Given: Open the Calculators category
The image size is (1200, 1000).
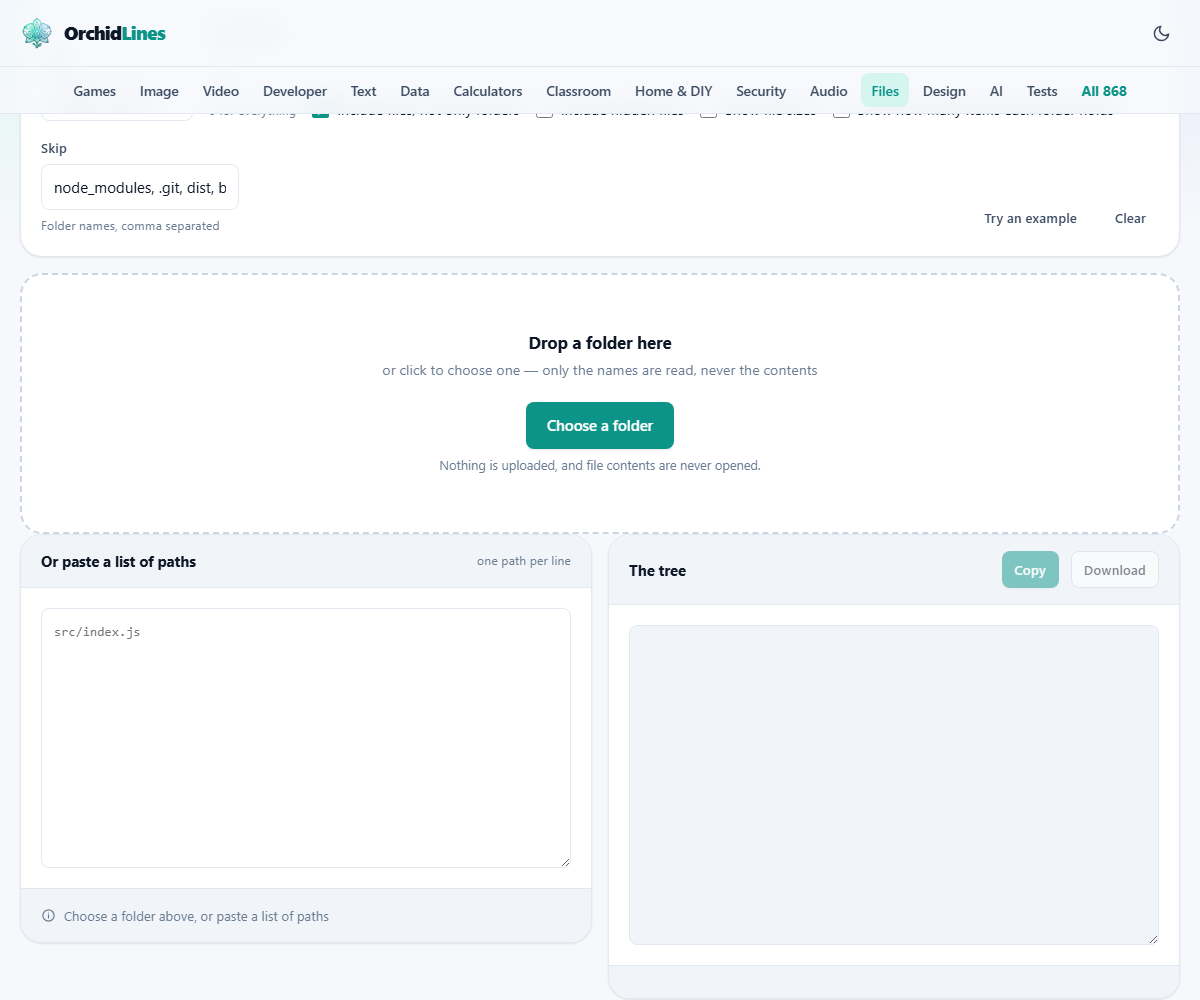Looking at the screenshot, I should [488, 91].
